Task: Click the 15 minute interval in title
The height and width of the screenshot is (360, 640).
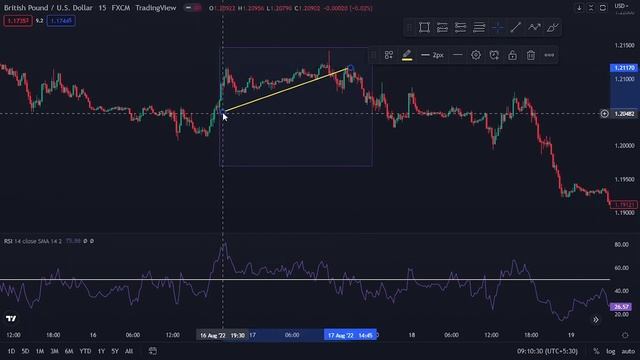Action: [x=102, y=8]
